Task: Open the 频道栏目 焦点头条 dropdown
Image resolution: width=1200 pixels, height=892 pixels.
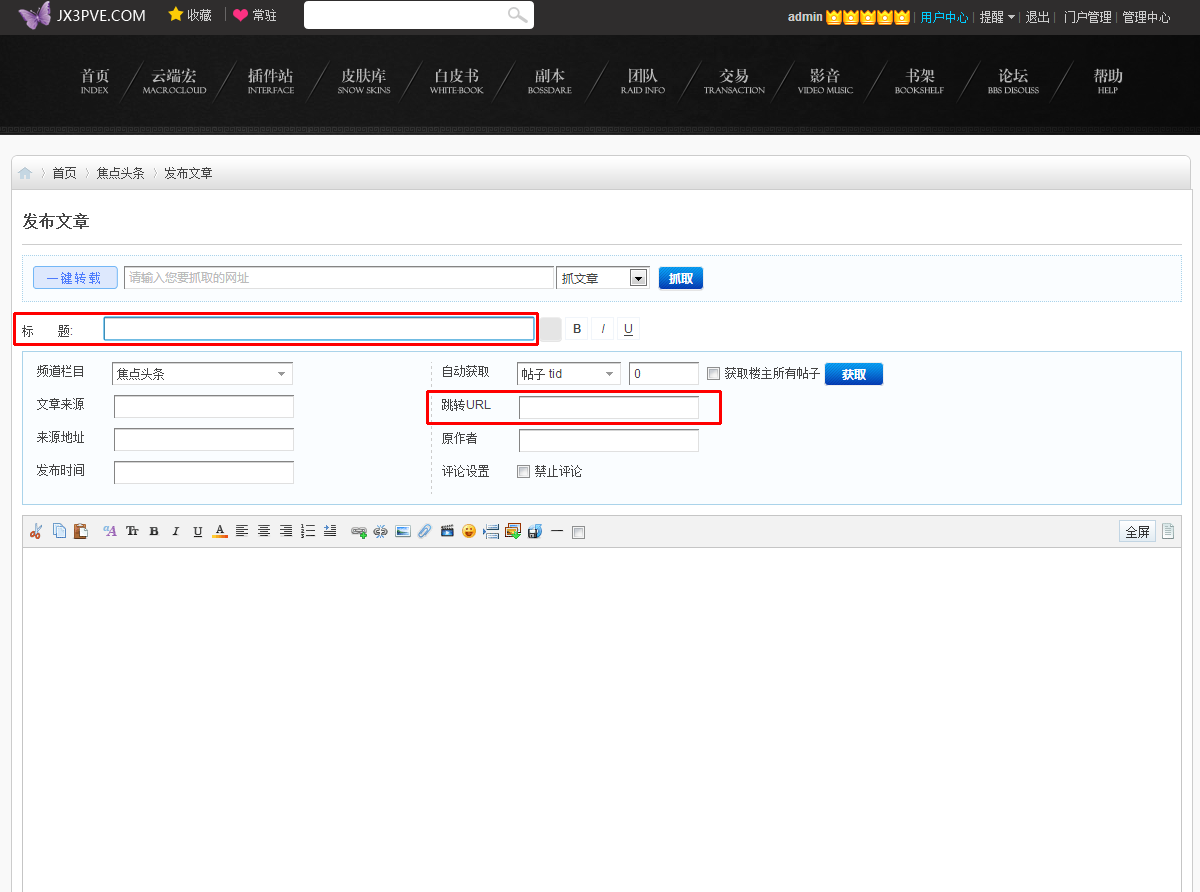Action: 202,374
